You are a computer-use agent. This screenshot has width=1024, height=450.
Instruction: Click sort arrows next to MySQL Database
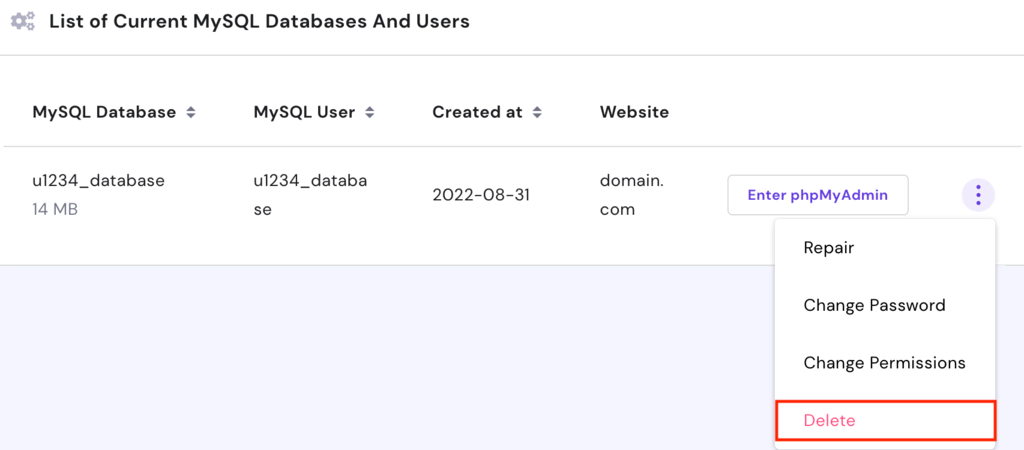190,113
